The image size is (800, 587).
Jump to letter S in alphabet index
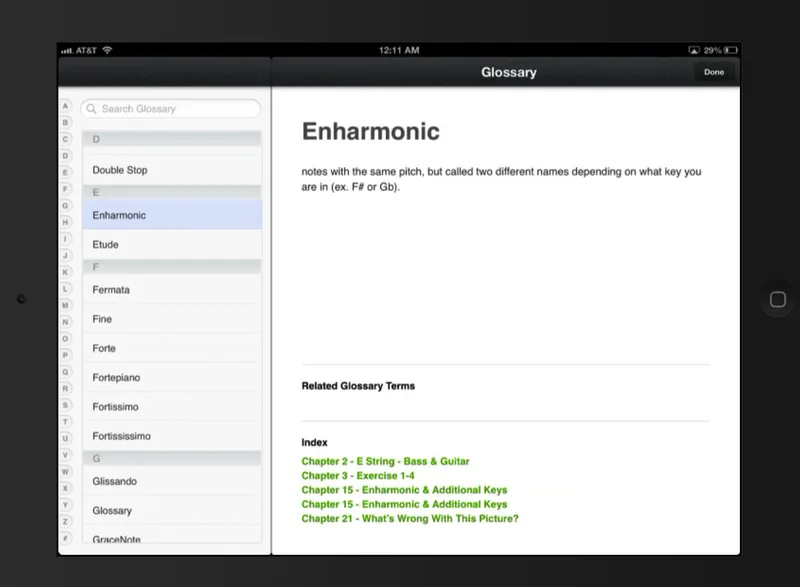(x=65, y=405)
